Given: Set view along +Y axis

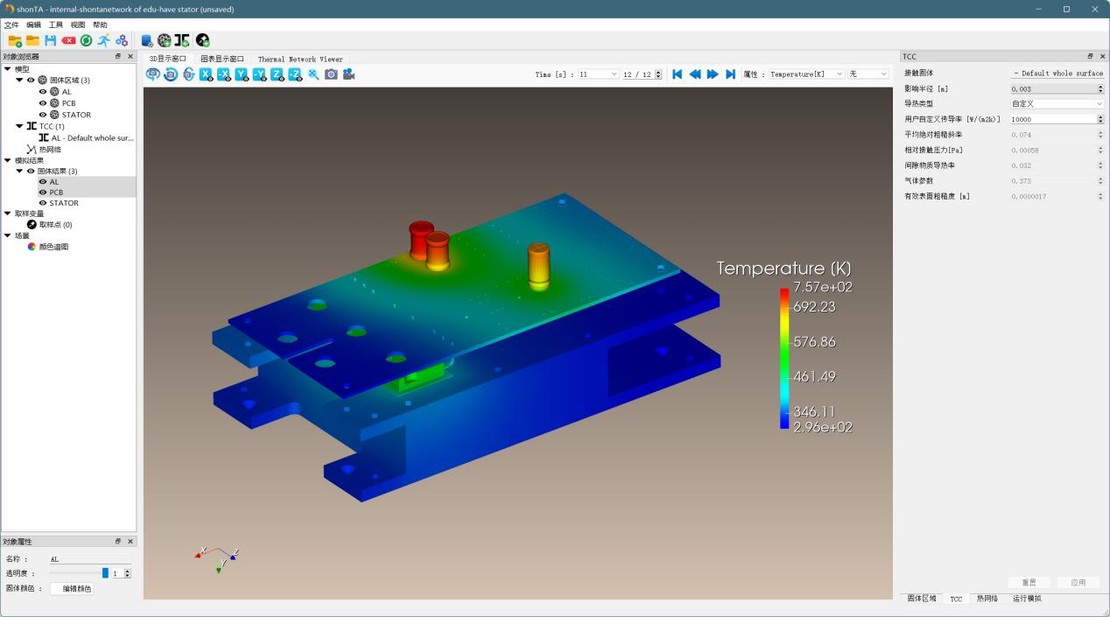Looking at the screenshot, I should [x=241, y=74].
